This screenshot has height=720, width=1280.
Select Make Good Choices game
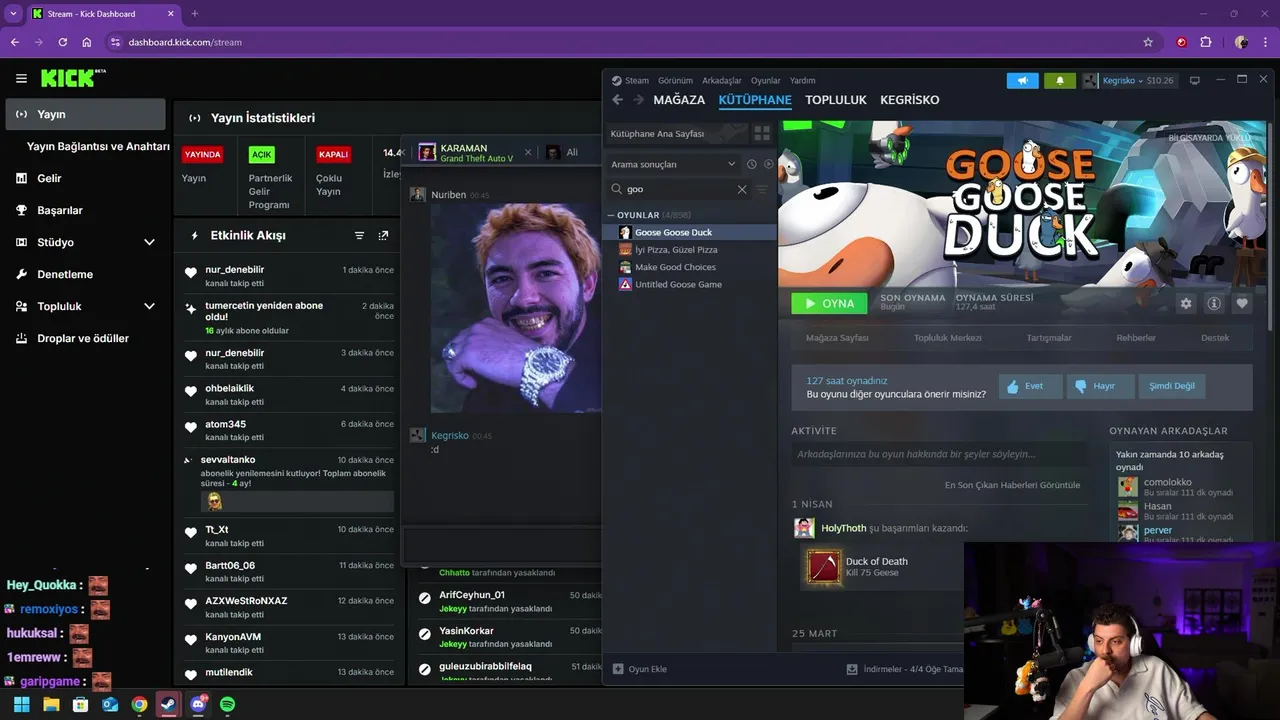(675, 267)
